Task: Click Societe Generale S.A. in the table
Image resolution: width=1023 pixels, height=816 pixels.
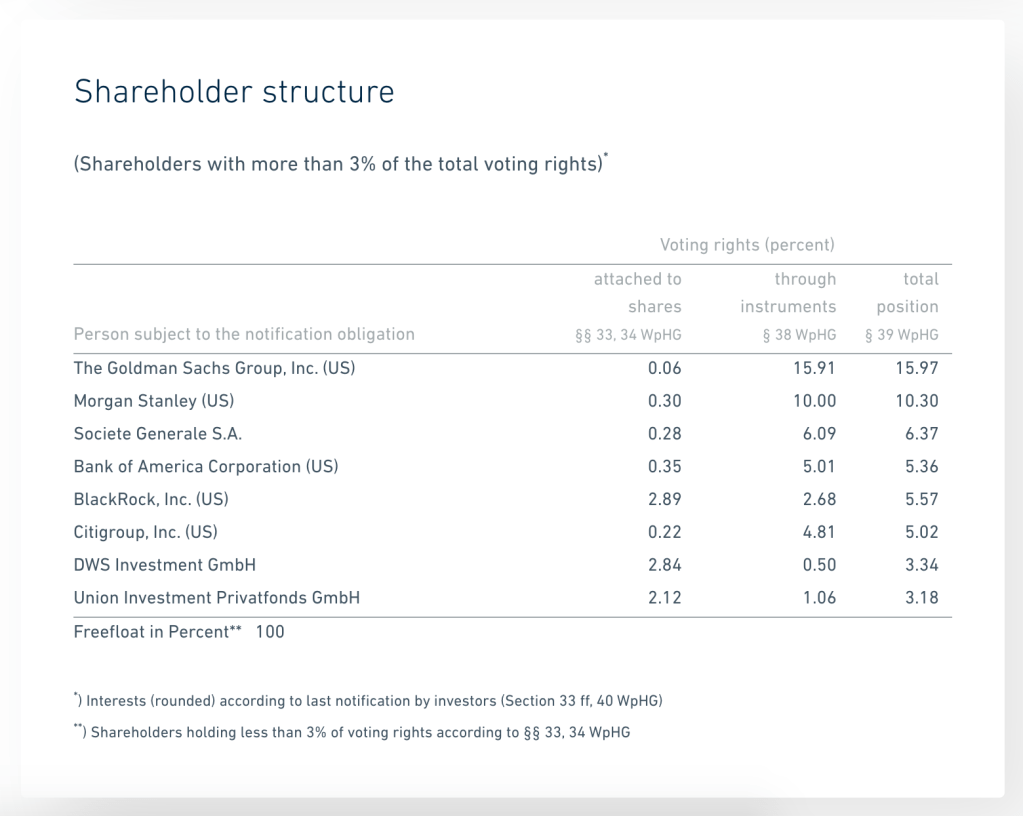Action: click(x=158, y=434)
